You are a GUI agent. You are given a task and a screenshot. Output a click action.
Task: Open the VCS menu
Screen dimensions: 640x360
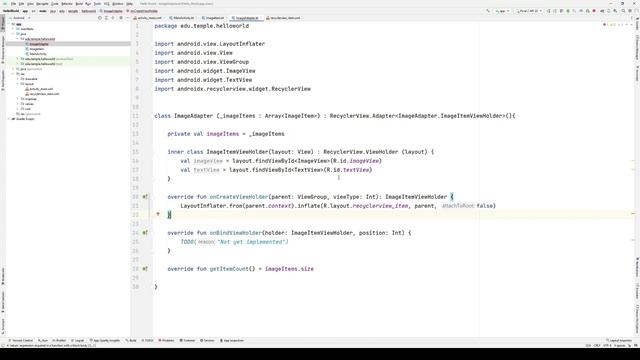107,4
